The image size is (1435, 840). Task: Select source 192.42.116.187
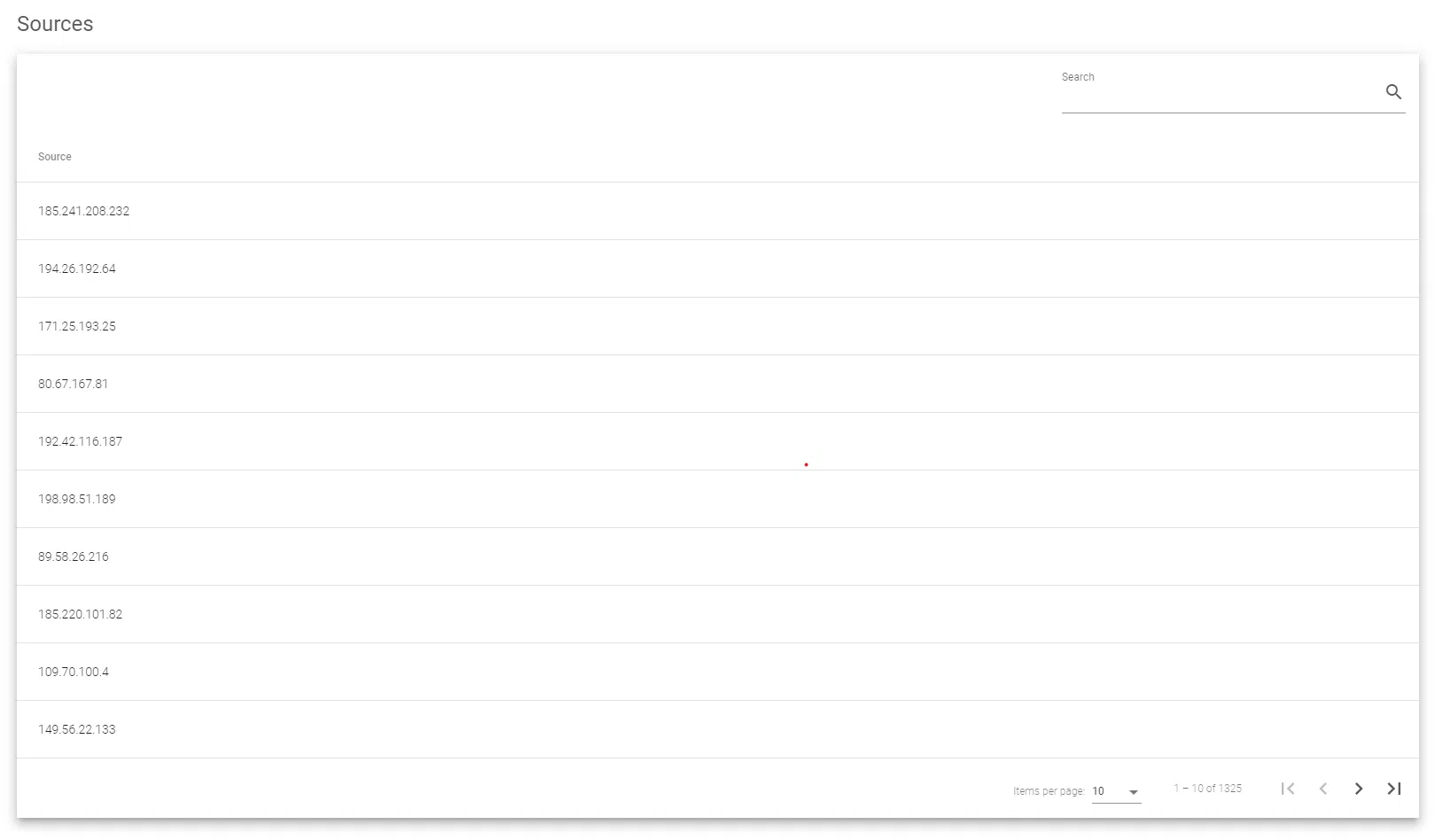coord(81,441)
